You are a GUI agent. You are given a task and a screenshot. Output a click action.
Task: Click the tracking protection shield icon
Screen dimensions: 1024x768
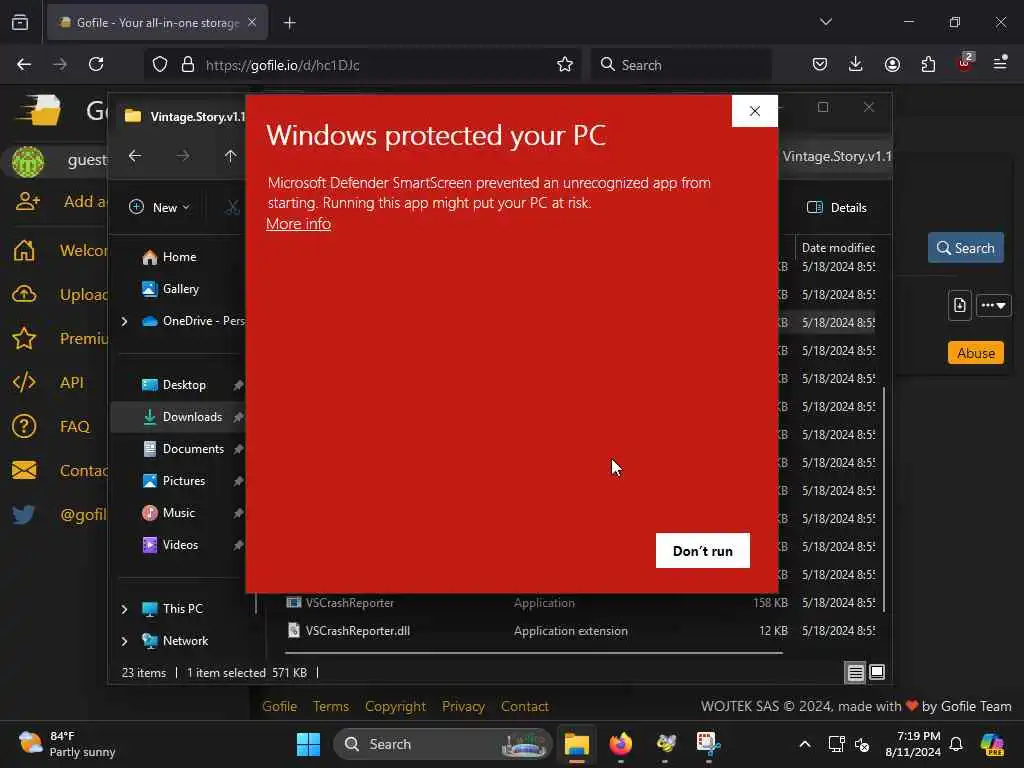(x=160, y=64)
